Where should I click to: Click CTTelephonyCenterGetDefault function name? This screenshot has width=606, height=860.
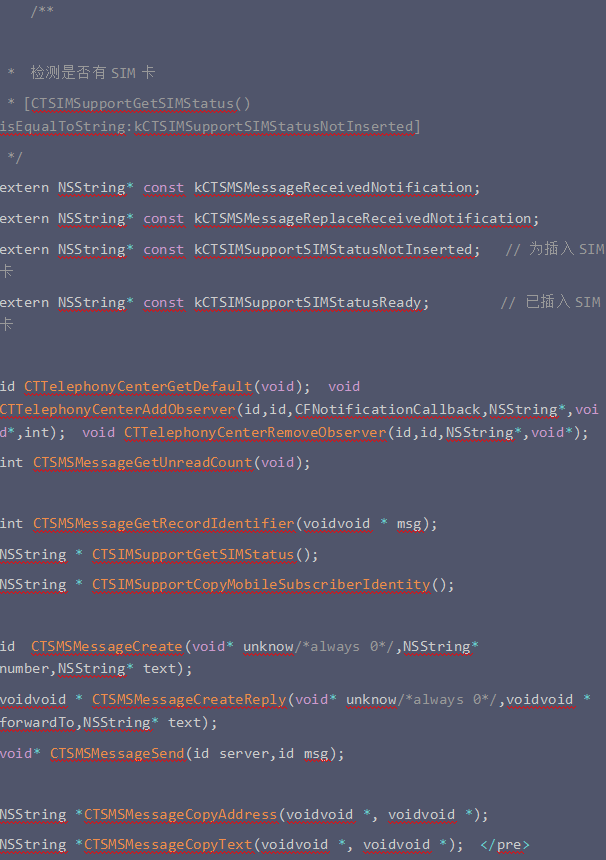click(138, 387)
